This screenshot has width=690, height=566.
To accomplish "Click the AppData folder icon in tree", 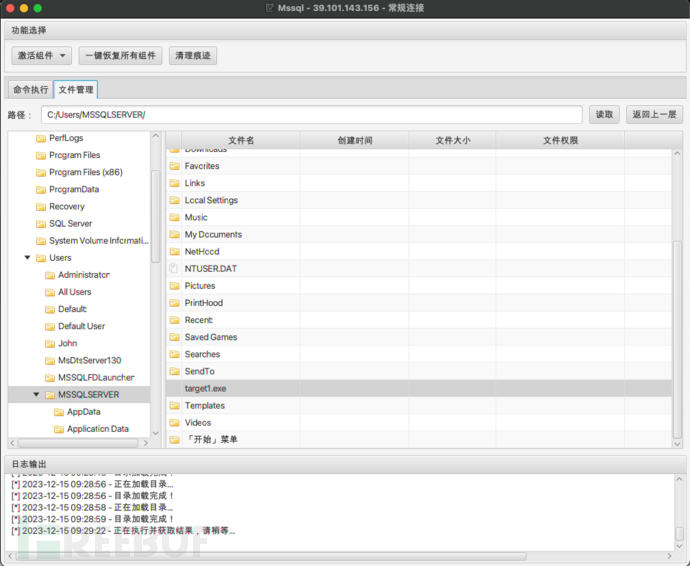I will tap(59, 412).
